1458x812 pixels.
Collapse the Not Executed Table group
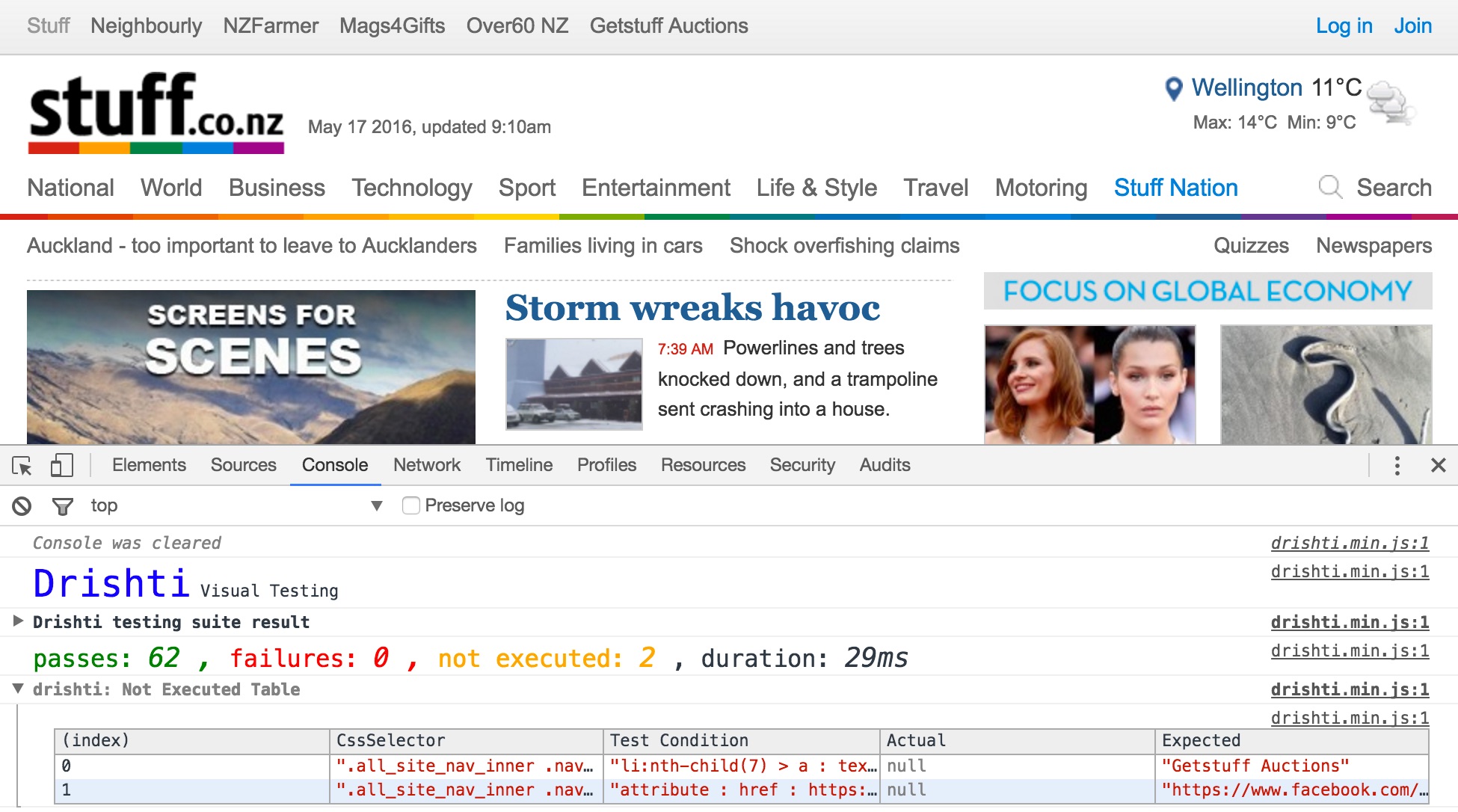[x=19, y=689]
